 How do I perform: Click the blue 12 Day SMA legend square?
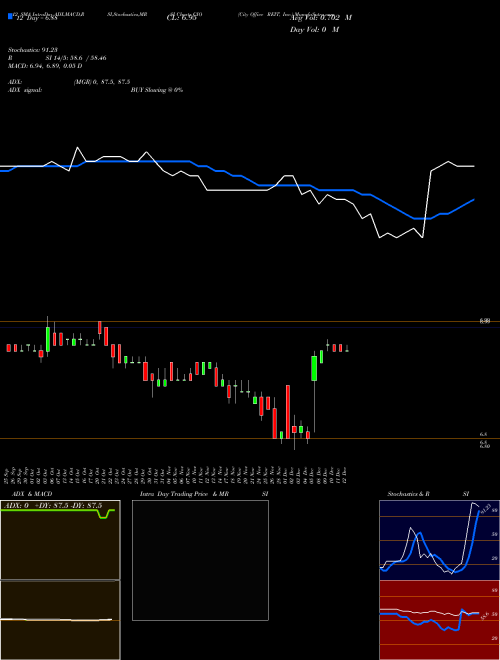tap(11, 17)
